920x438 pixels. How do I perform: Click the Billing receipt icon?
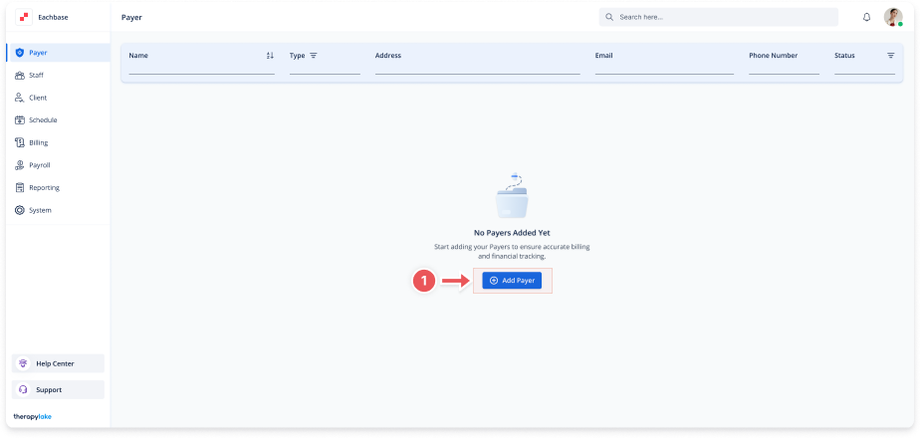[19, 142]
